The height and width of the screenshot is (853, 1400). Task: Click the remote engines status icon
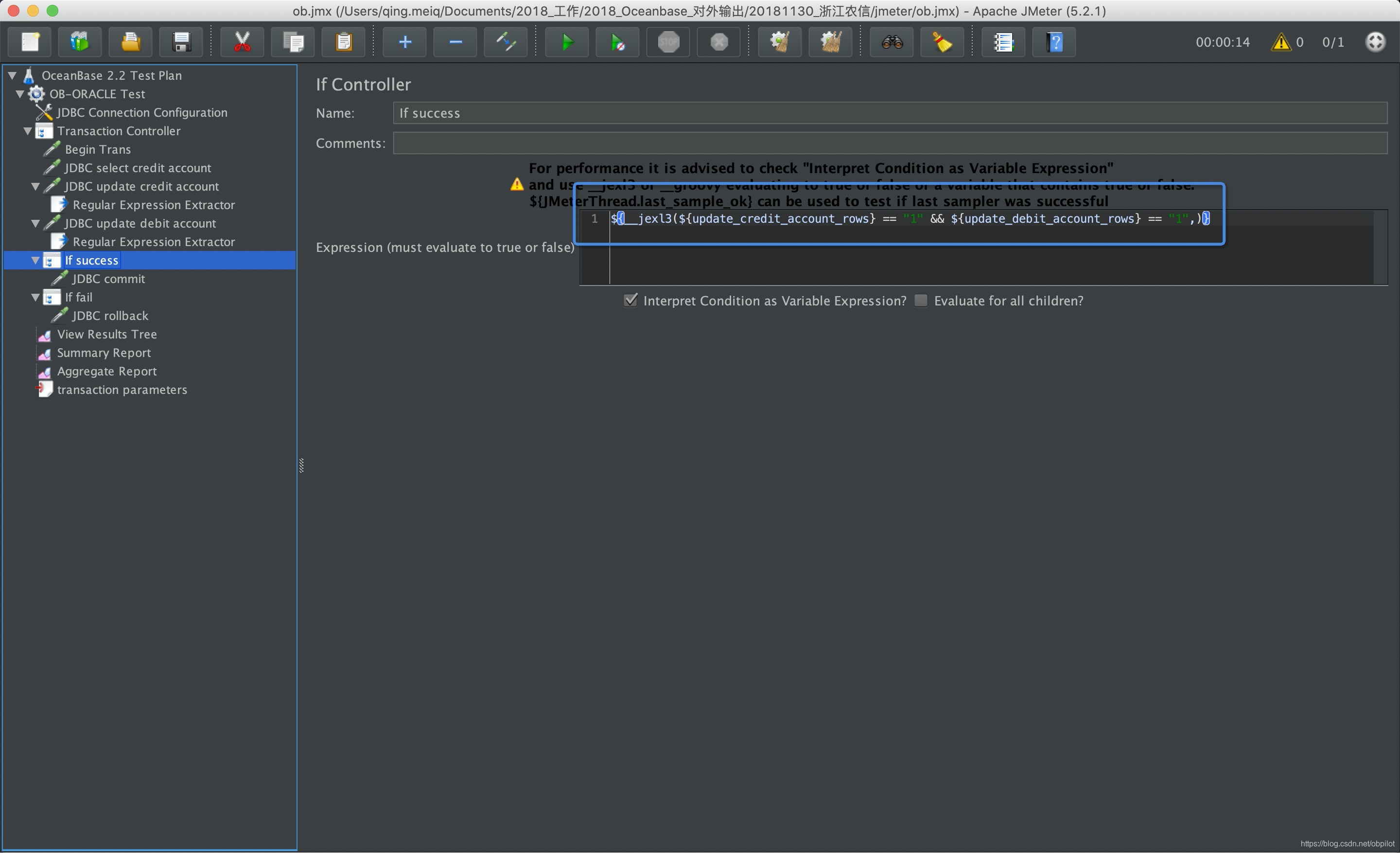click(1376, 42)
